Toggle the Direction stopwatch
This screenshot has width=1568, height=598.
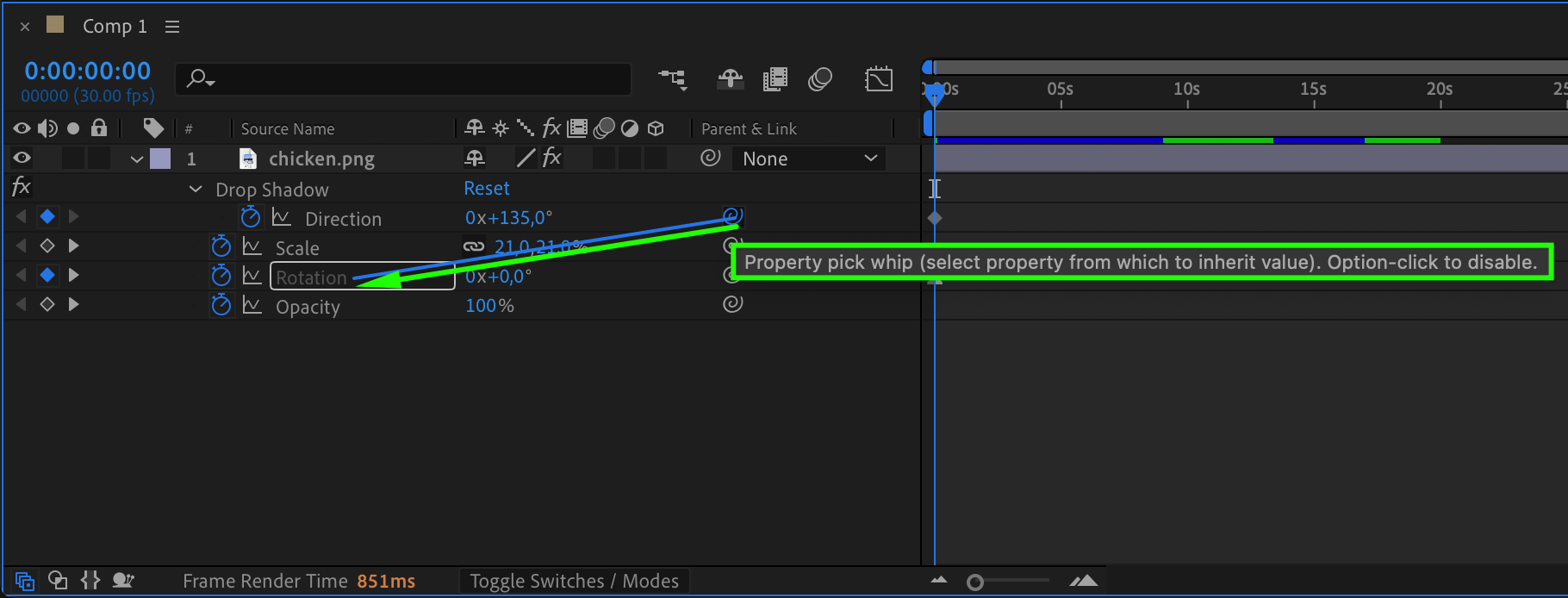[x=250, y=217]
